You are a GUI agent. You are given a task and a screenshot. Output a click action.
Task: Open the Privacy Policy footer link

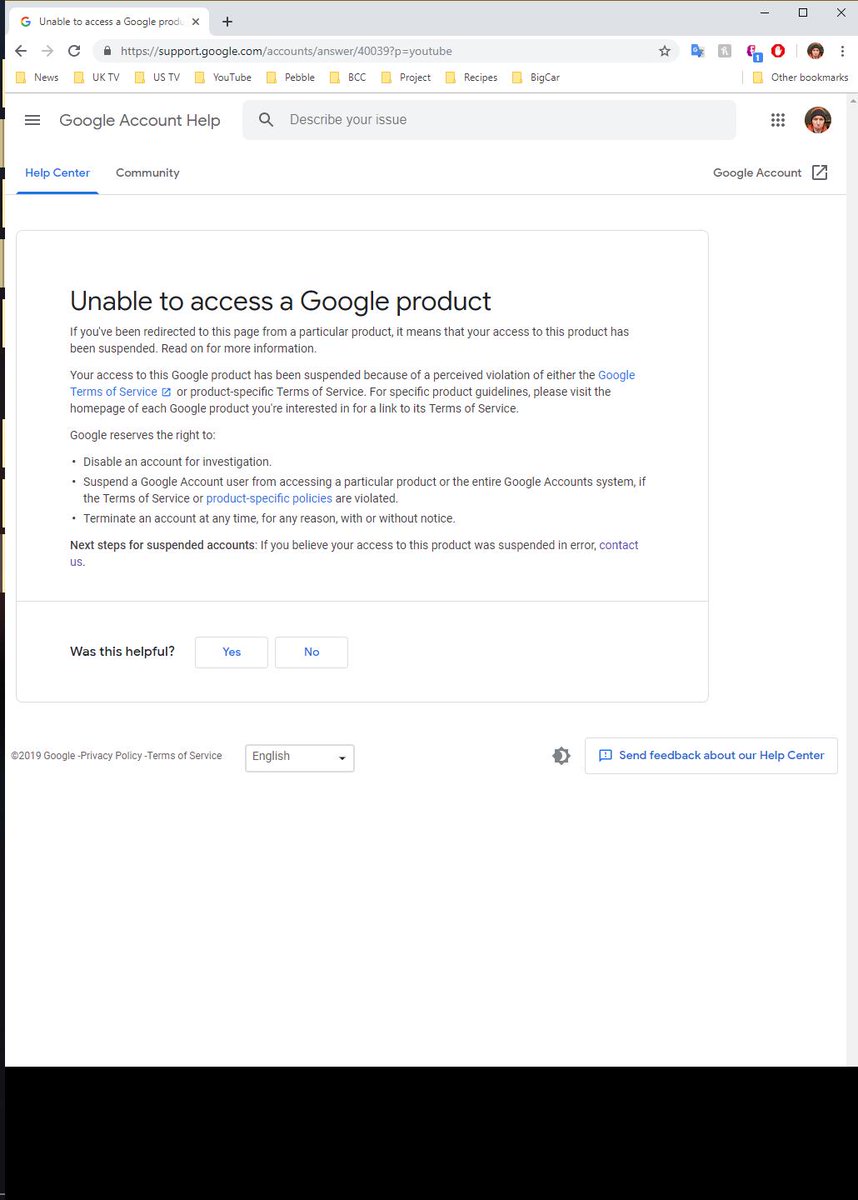coord(111,756)
